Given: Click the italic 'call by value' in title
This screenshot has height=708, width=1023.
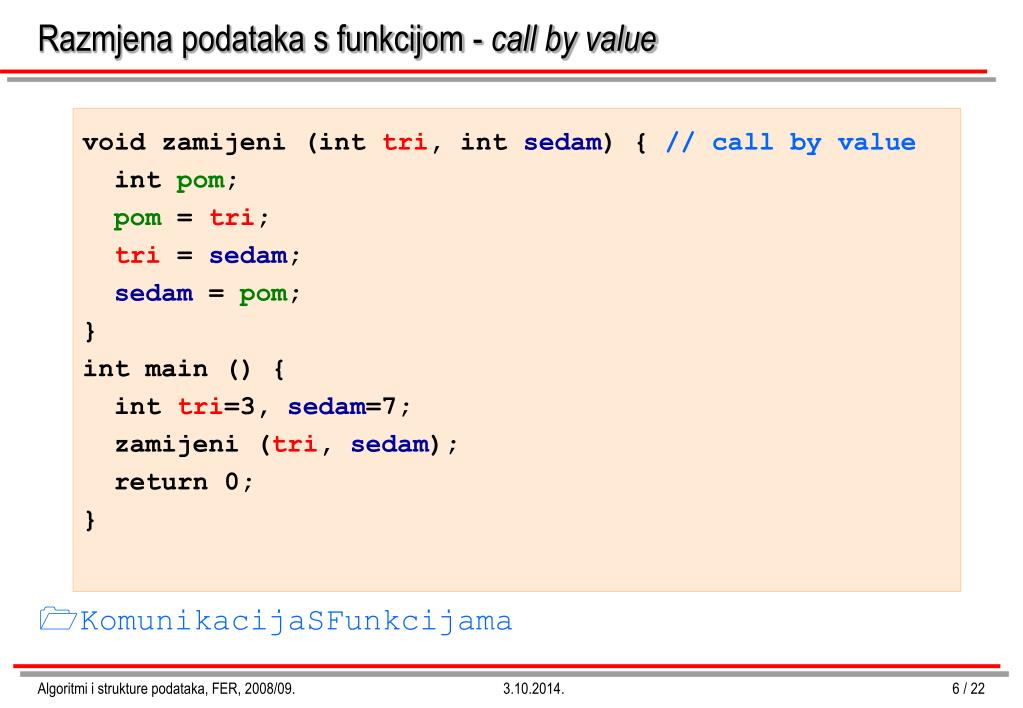Looking at the screenshot, I should [573, 39].
